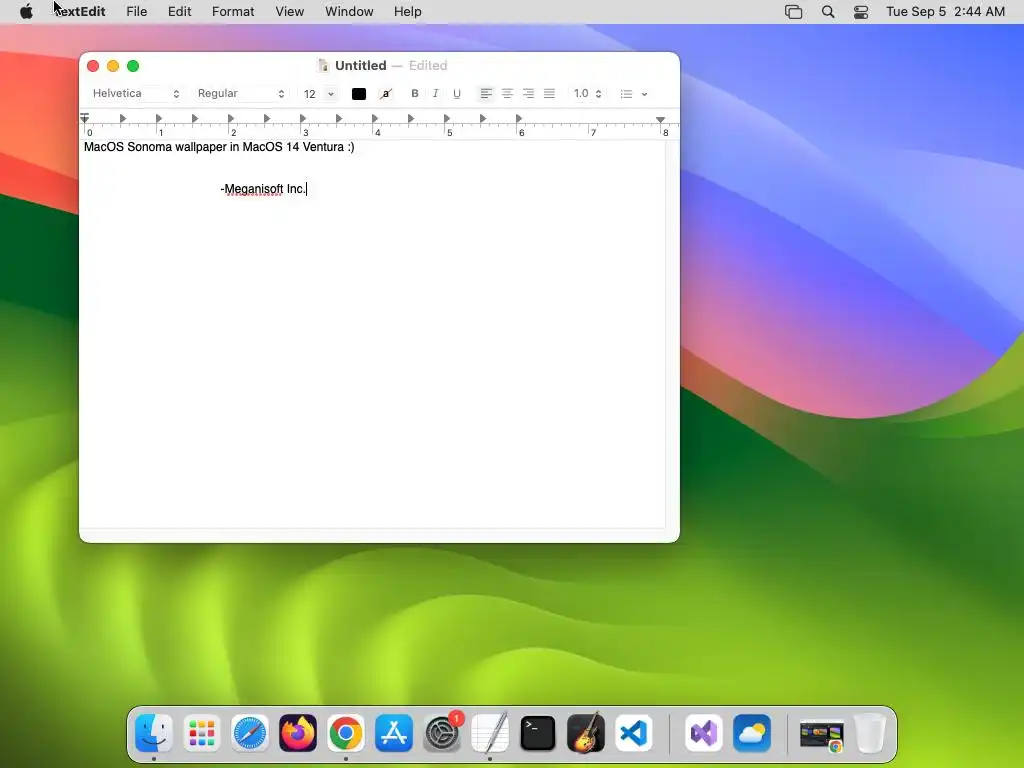Open the Window menu
This screenshot has height=768, width=1024.
(349, 12)
